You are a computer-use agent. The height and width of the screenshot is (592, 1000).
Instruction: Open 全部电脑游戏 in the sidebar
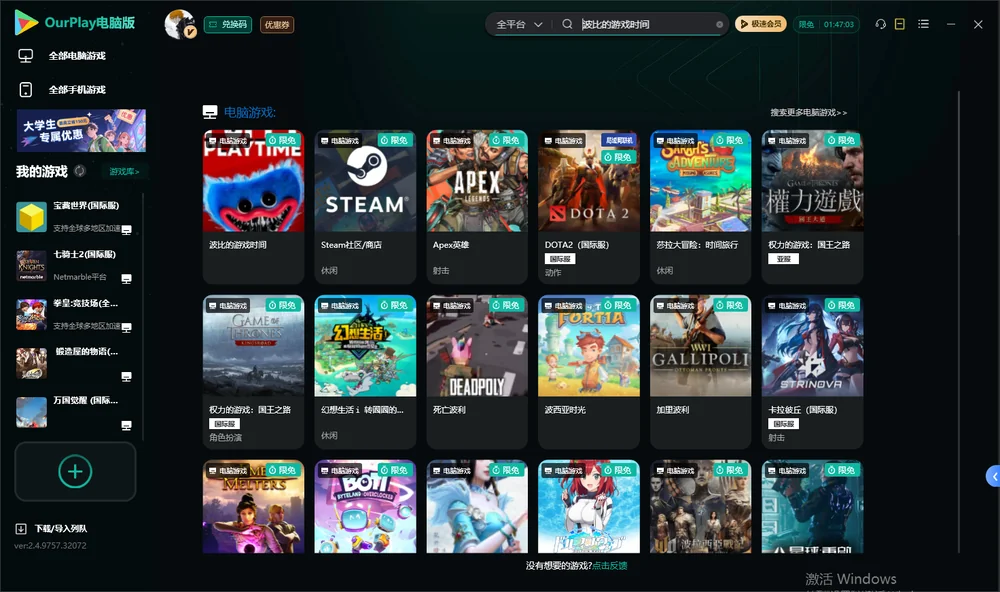[62, 56]
